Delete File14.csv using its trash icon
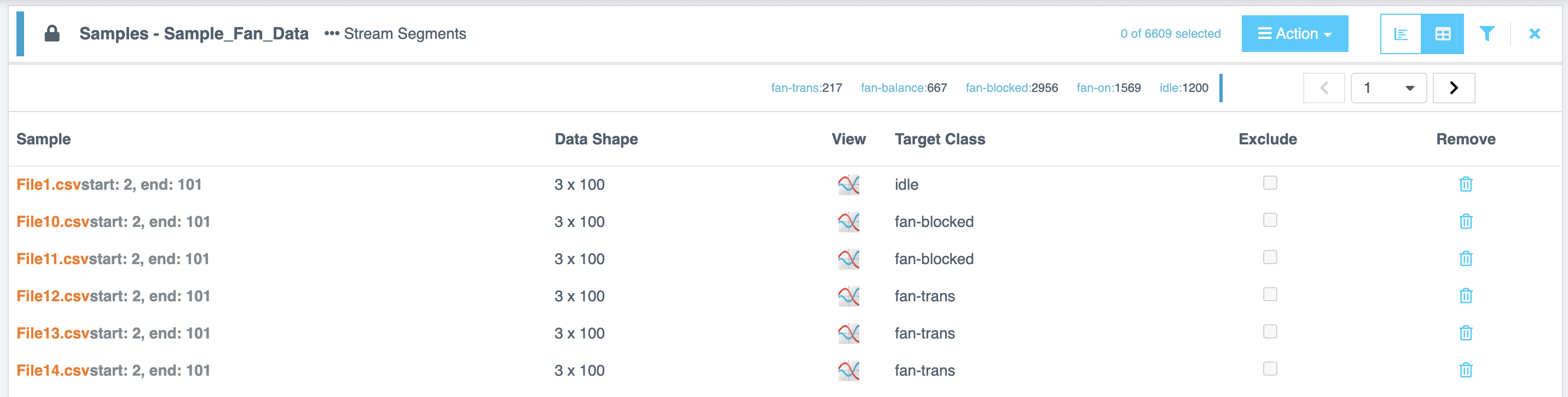The image size is (1568, 397). 1466,370
